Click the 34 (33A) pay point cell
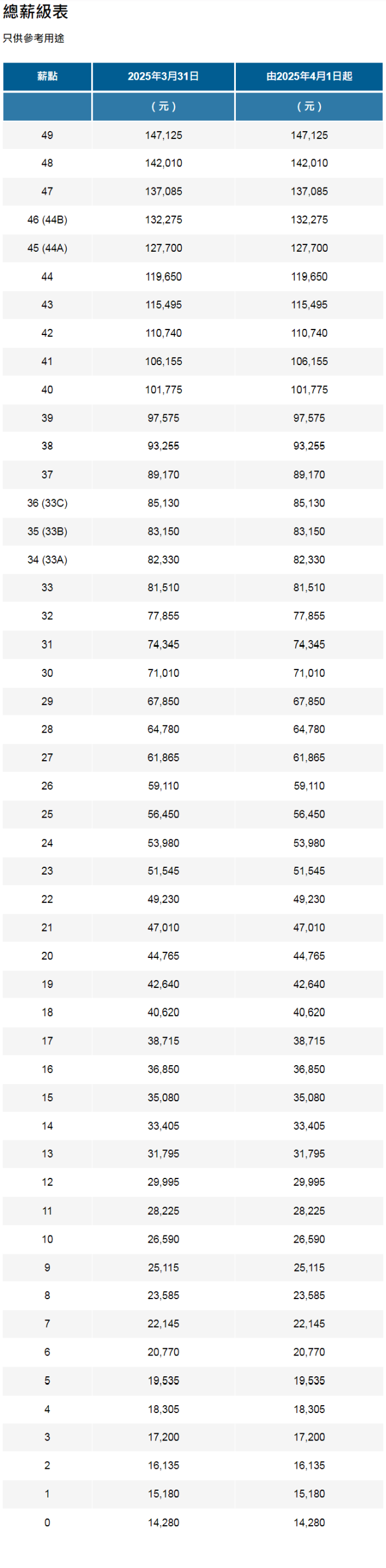The image size is (386, 1568). tap(47, 559)
